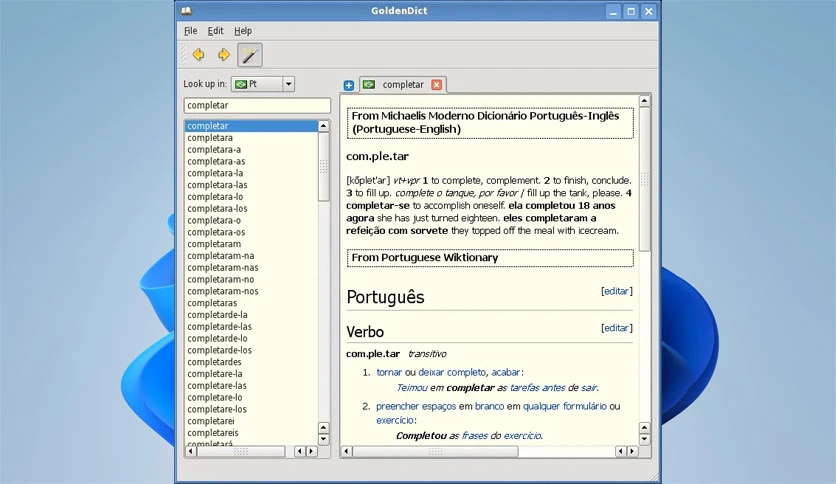The width and height of the screenshot is (836, 484).
Task: Click the search input field containing completar
Action: [x=257, y=106]
